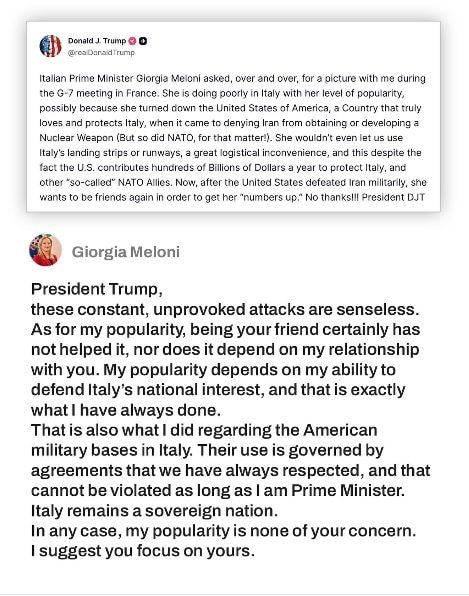Click the Giorgia Meloni author name

pos(126,252)
